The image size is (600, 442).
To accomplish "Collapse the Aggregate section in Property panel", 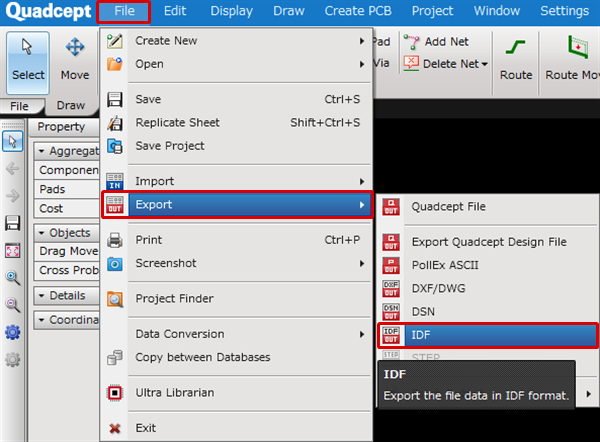I will click(x=42, y=150).
